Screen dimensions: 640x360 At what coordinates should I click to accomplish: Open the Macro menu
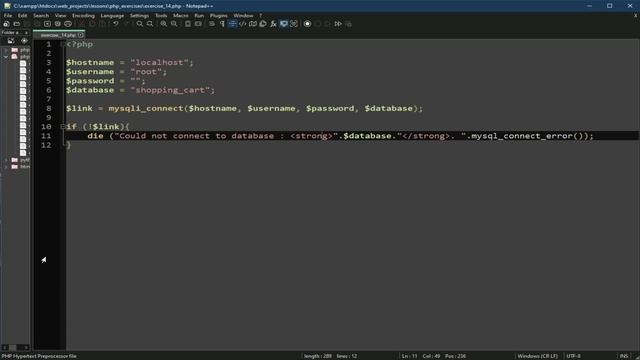tap(180, 16)
